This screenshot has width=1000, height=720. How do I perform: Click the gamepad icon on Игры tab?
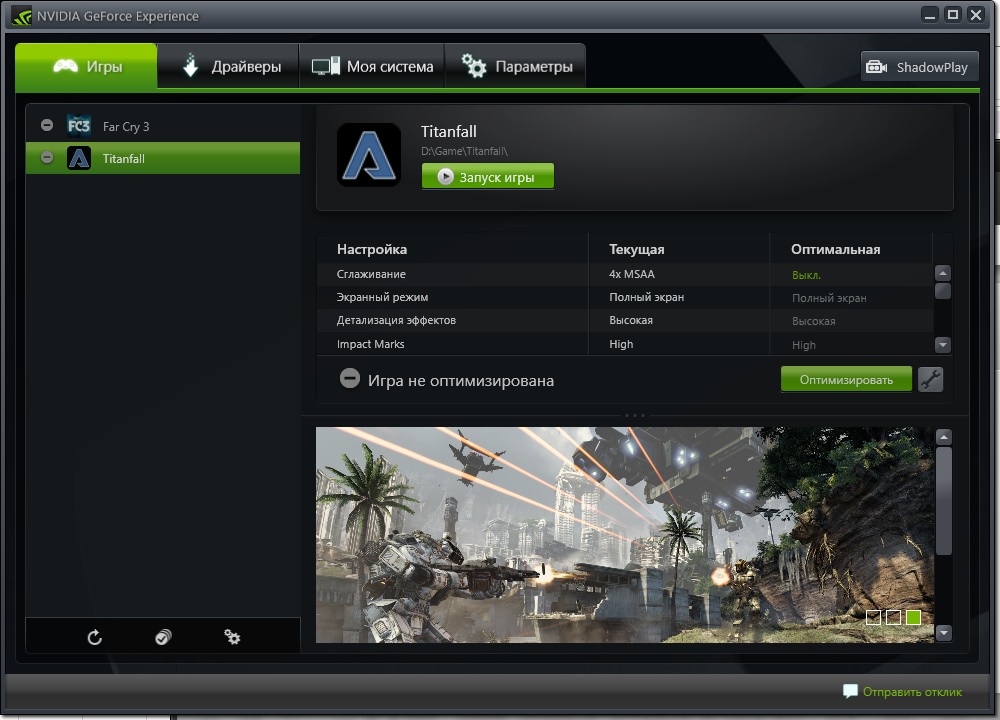pyautogui.click(x=65, y=66)
